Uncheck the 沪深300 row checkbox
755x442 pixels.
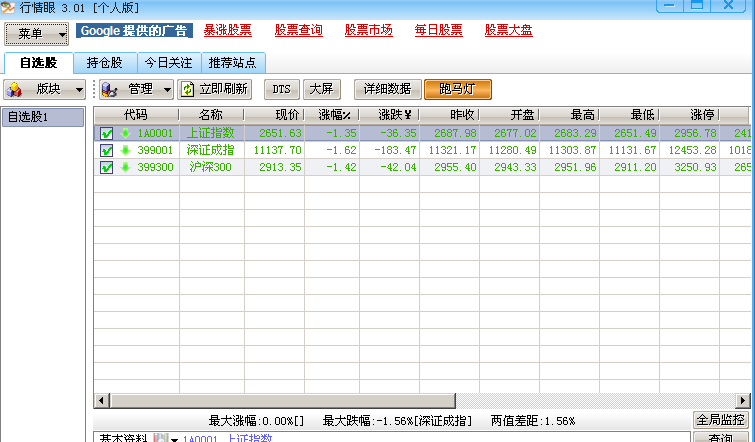(x=106, y=168)
